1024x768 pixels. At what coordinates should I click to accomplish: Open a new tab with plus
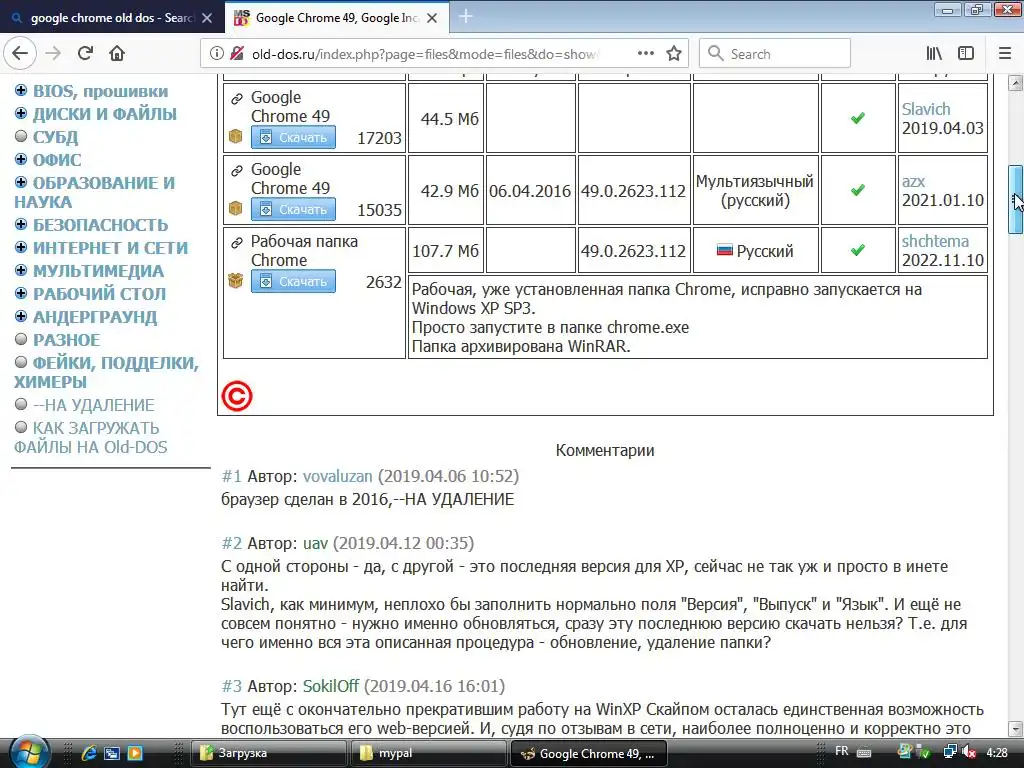coord(466,17)
